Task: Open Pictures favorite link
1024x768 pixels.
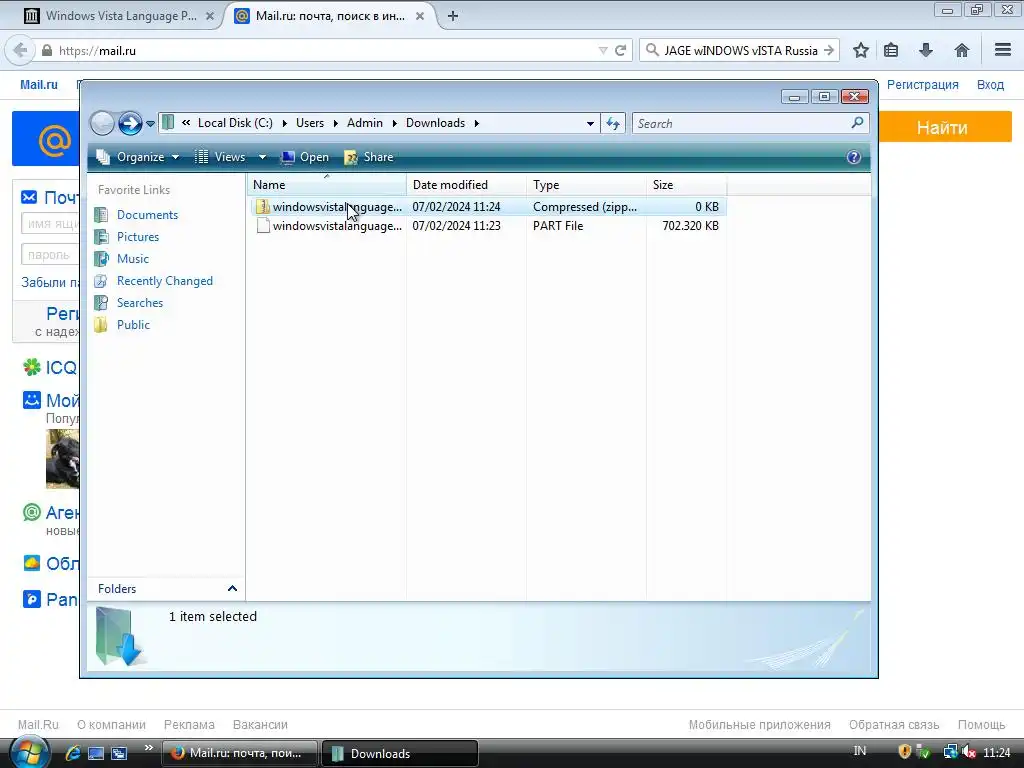Action: [138, 237]
